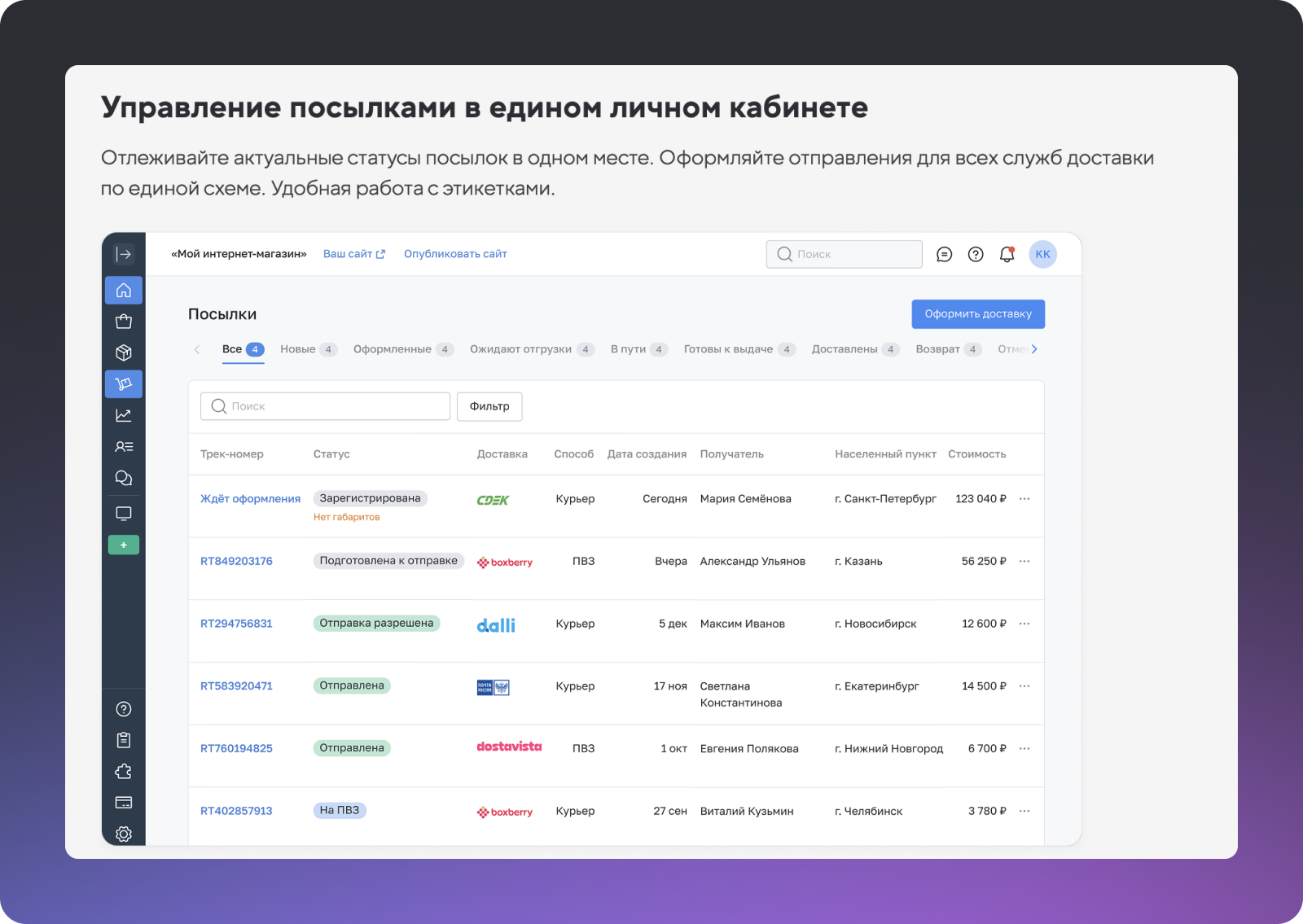Viewport: 1303px width, 924px height.
Task: Open the Фильтр options
Action: [x=489, y=406]
